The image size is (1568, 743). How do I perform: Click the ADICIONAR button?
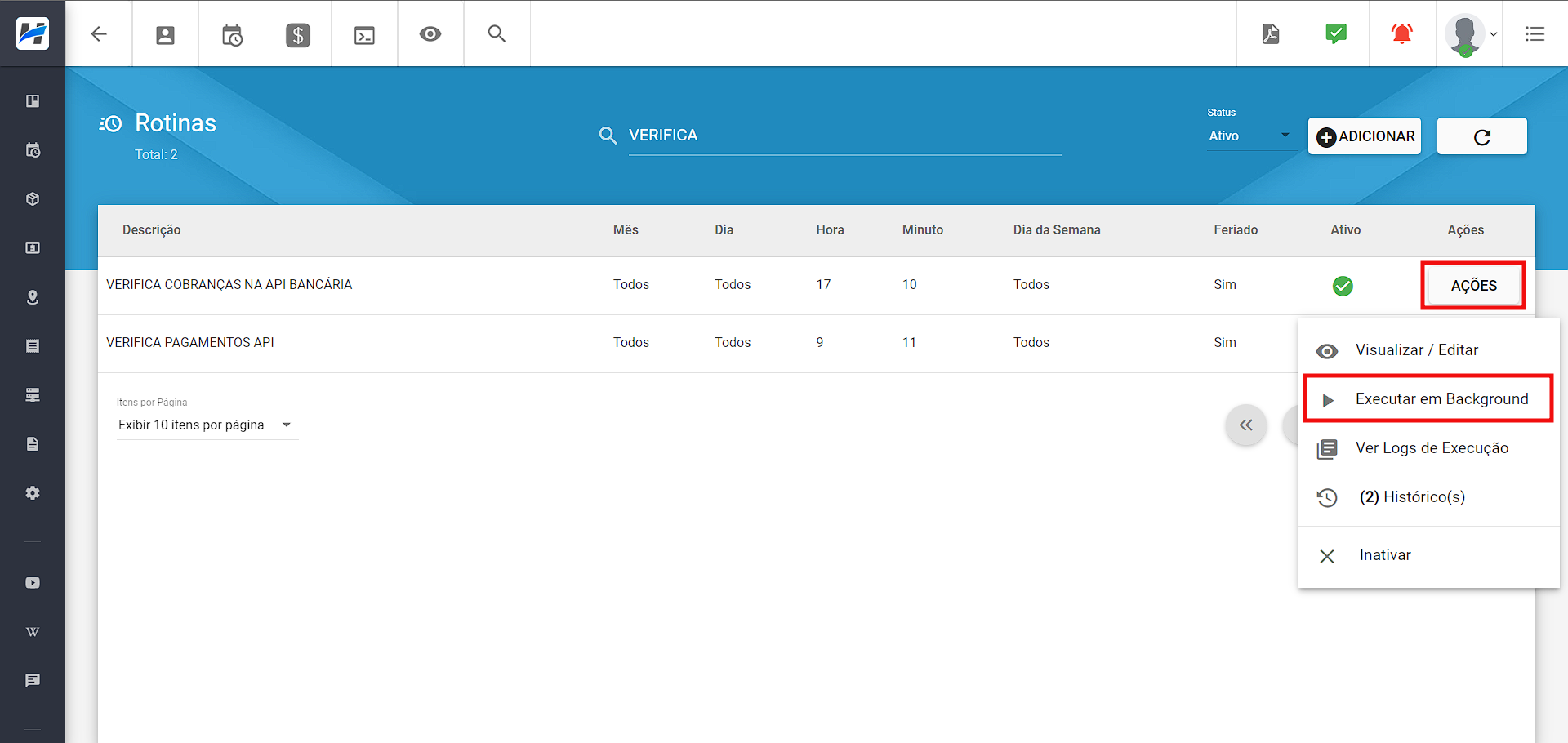click(1365, 136)
